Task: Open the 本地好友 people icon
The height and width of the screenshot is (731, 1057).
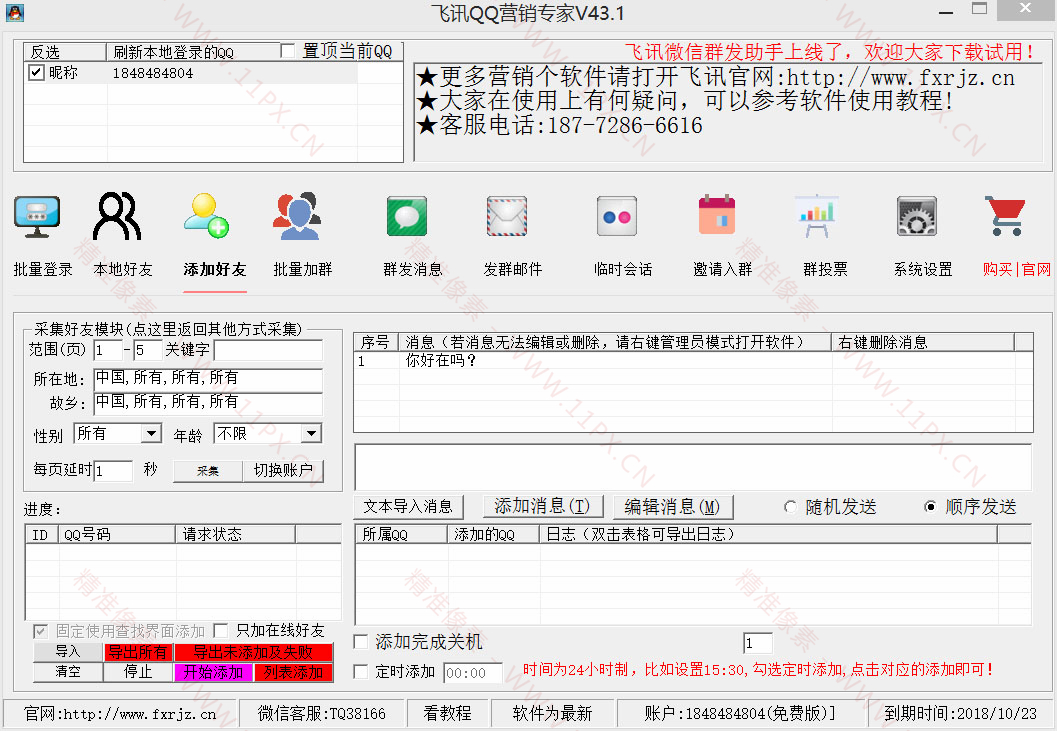Action: pyautogui.click(x=117, y=216)
